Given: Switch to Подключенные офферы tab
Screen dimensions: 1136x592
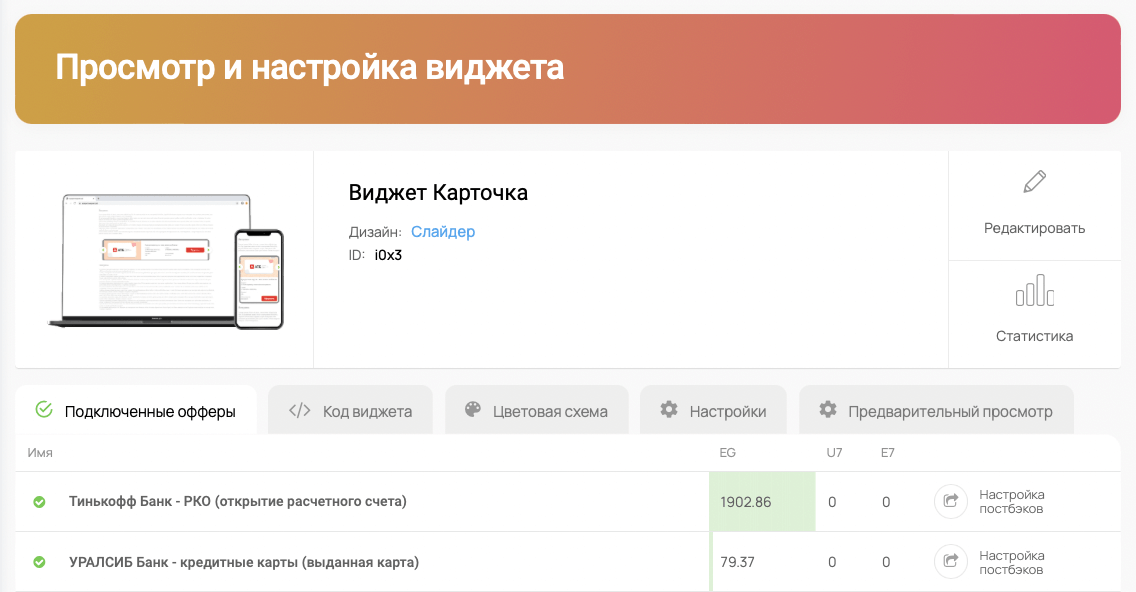Looking at the screenshot, I should (x=136, y=410).
